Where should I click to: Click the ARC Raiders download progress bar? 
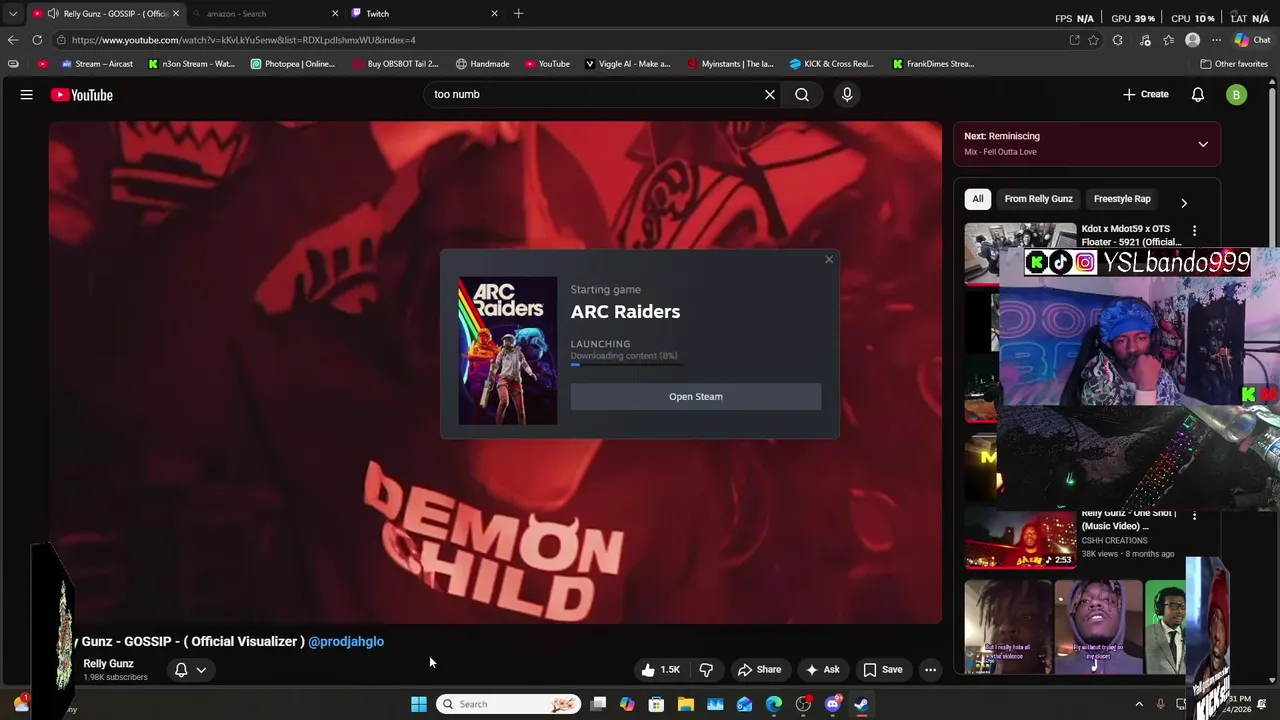point(628,365)
